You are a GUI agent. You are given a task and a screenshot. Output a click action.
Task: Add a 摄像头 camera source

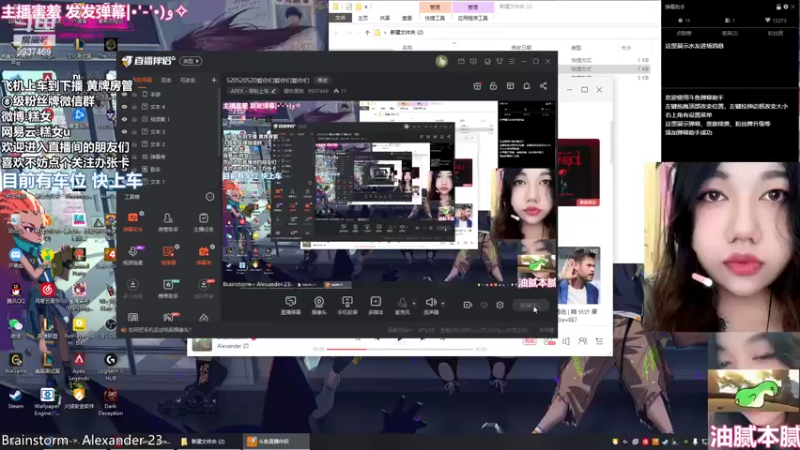319,305
